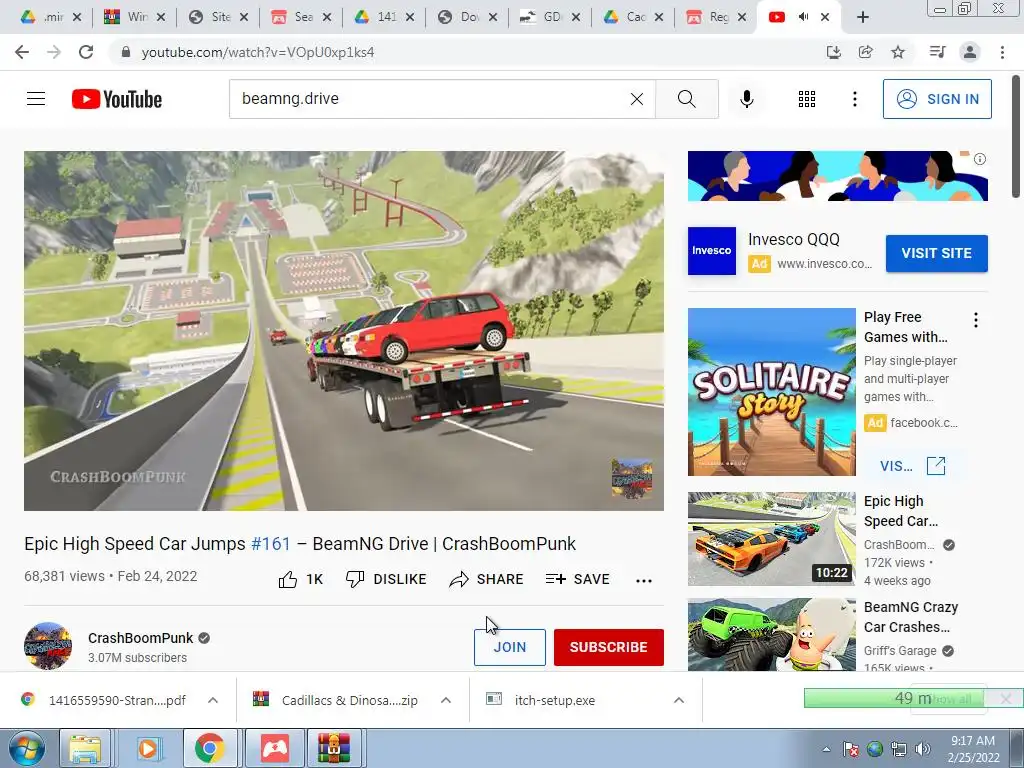The width and height of the screenshot is (1024, 768).
Task: Click the VIS... link on Solitaire ad
Action: pyautogui.click(x=912, y=466)
